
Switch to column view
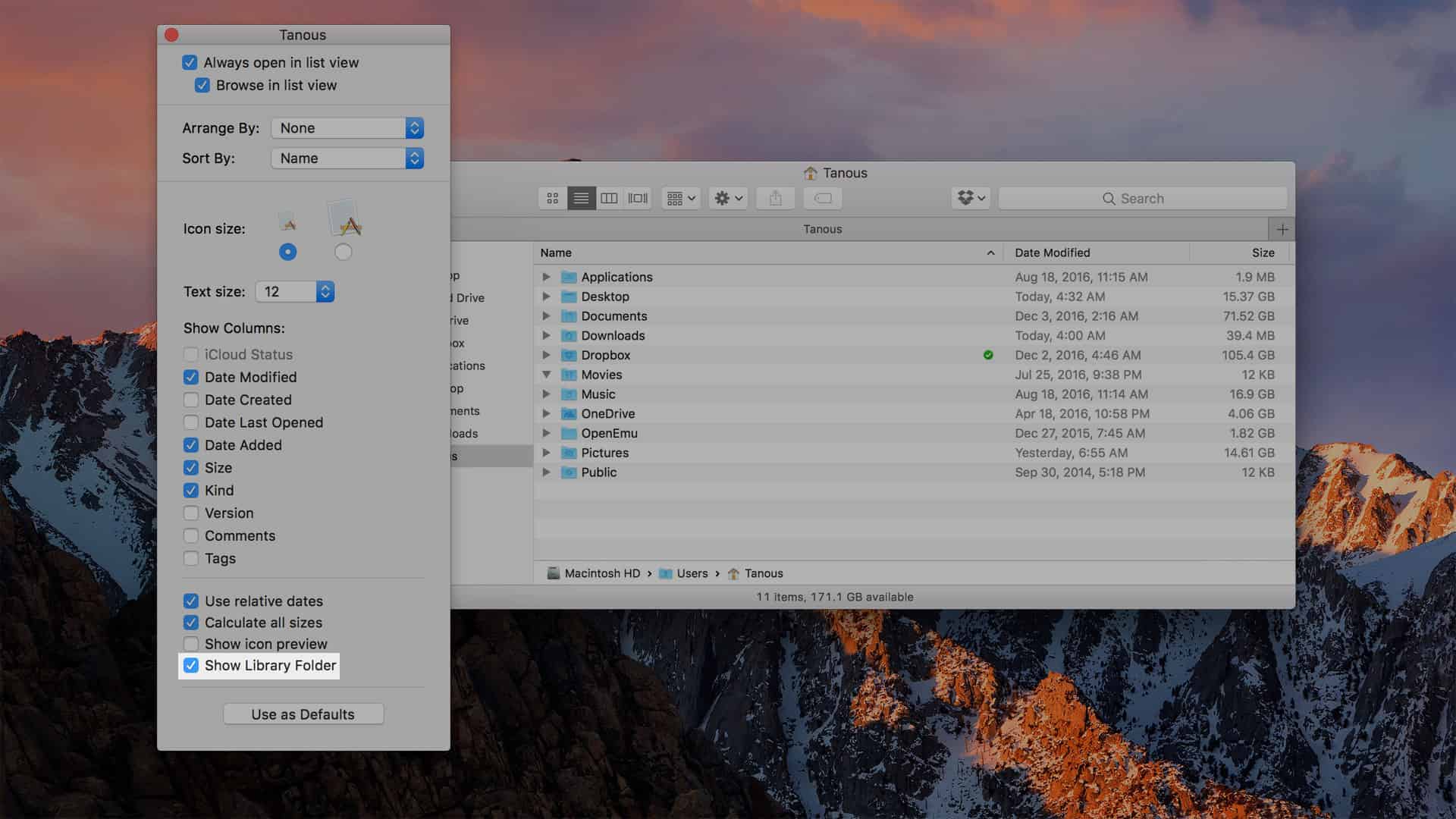608,198
